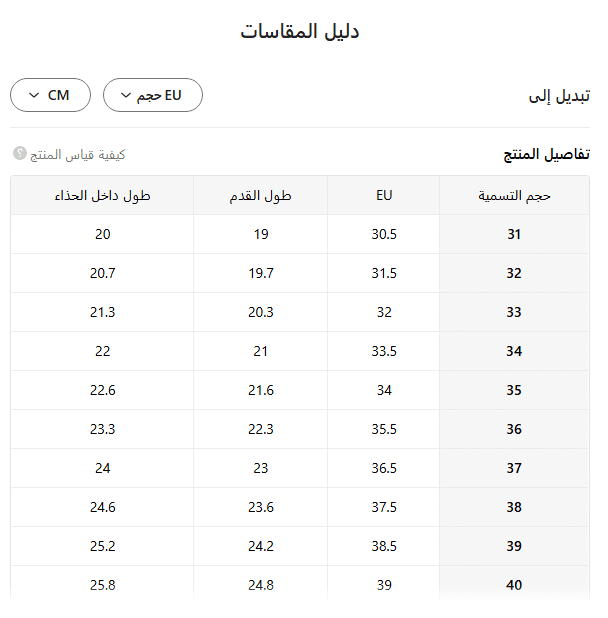This screenshot has width=608, height=618.
Task: Click the bold size 34 label cell
Action: (x=514, y=352)
